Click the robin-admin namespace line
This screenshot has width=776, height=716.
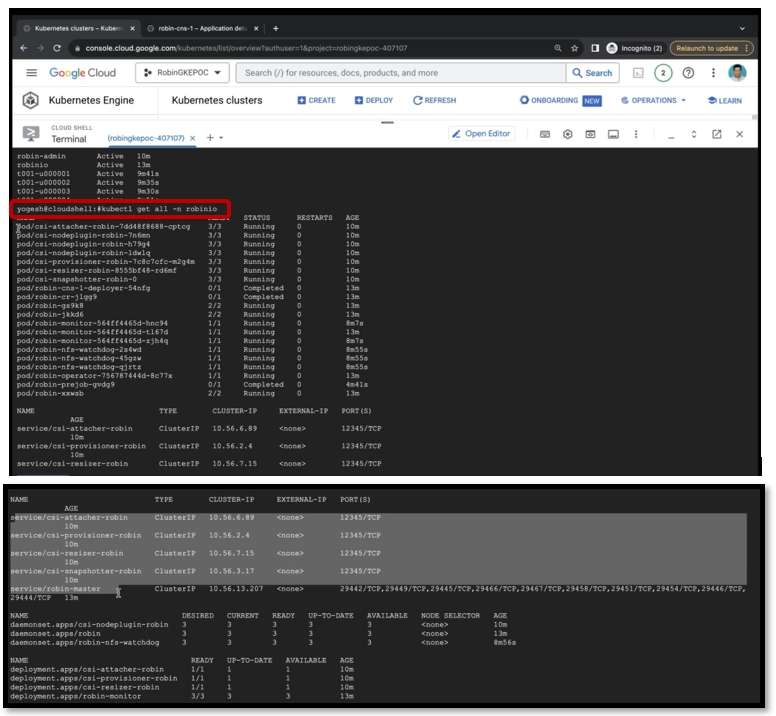[84, 156]
